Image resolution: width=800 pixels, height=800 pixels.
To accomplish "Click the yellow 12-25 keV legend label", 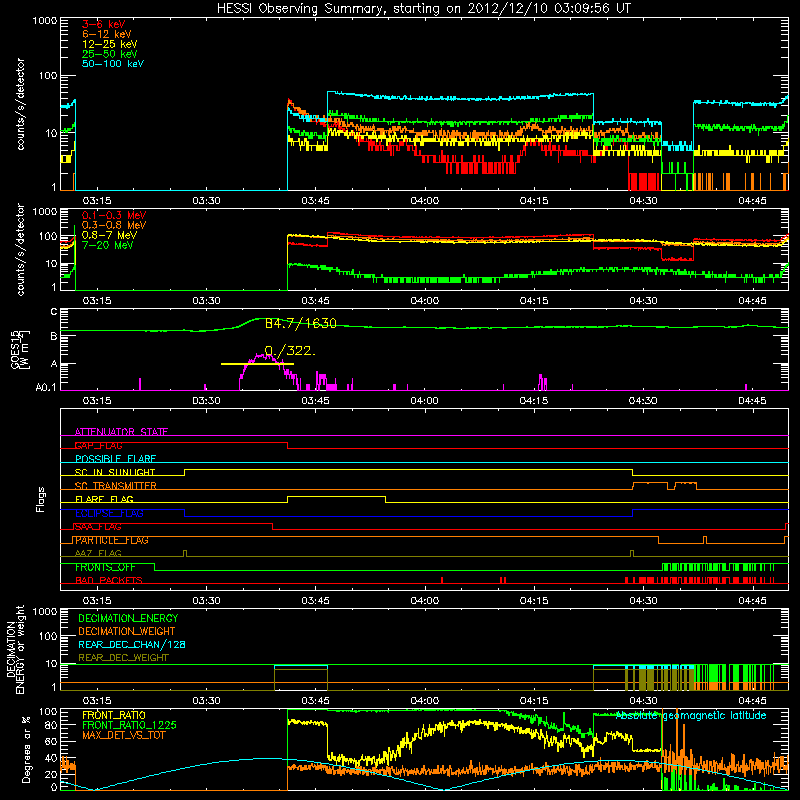I will 110,44.
